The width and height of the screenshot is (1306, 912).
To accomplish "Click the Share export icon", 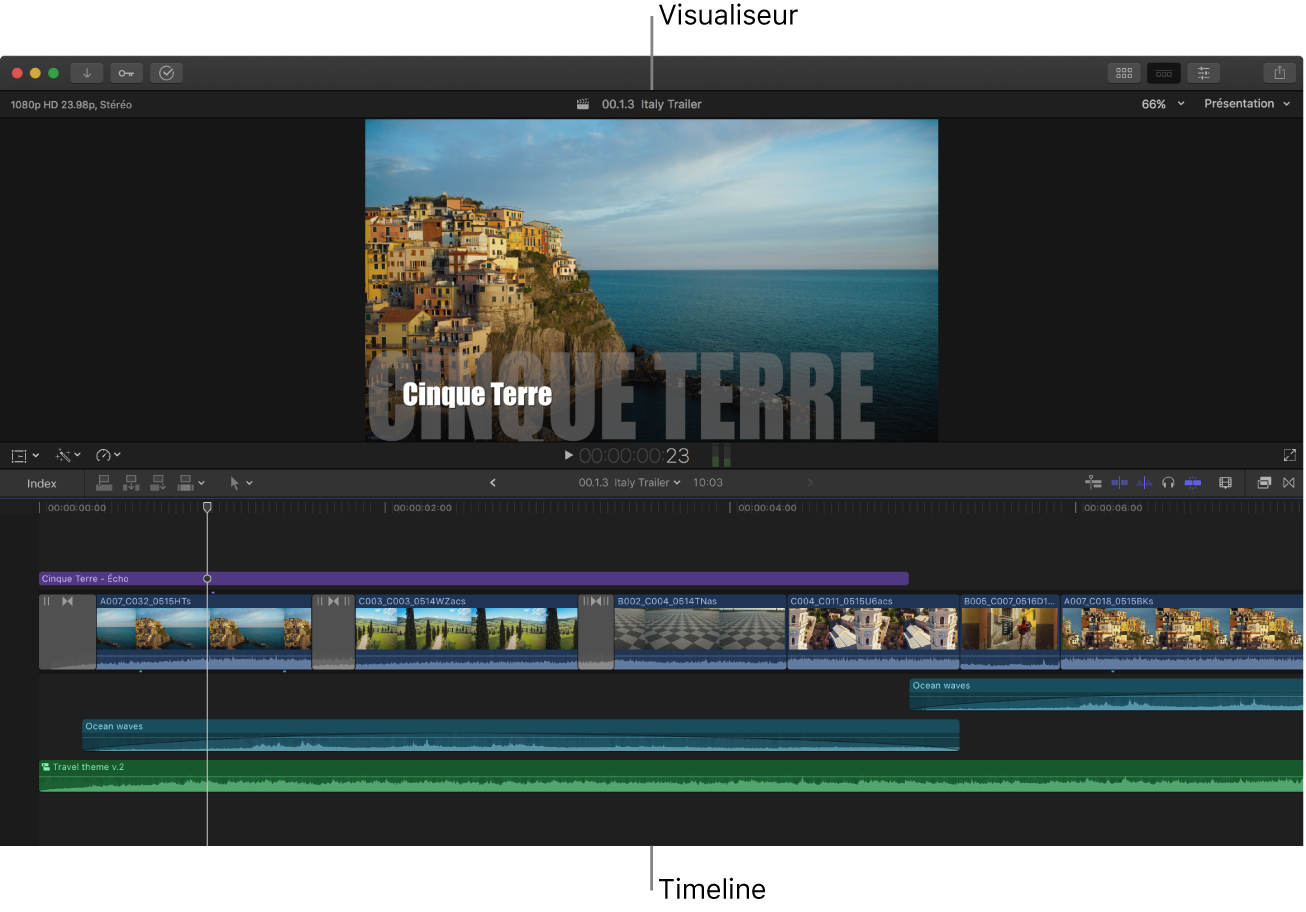I will click(1281, 72).
